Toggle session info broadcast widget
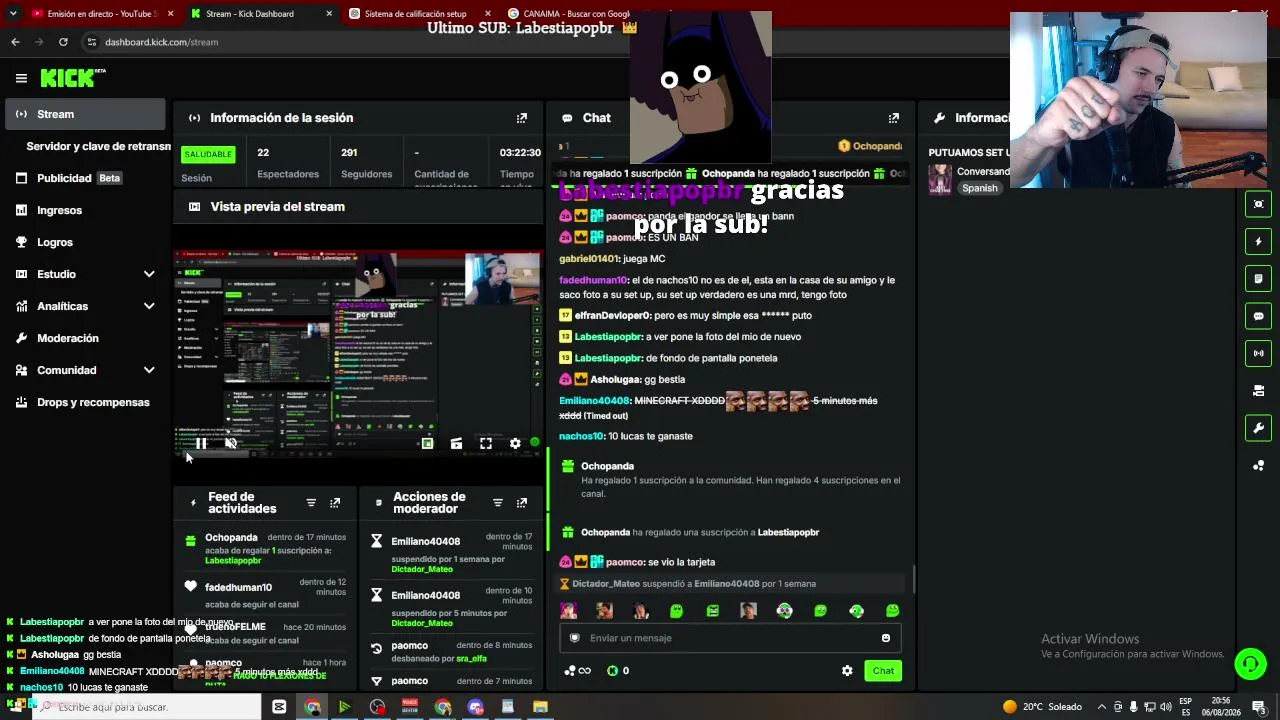 click(x=1258, y=353)
